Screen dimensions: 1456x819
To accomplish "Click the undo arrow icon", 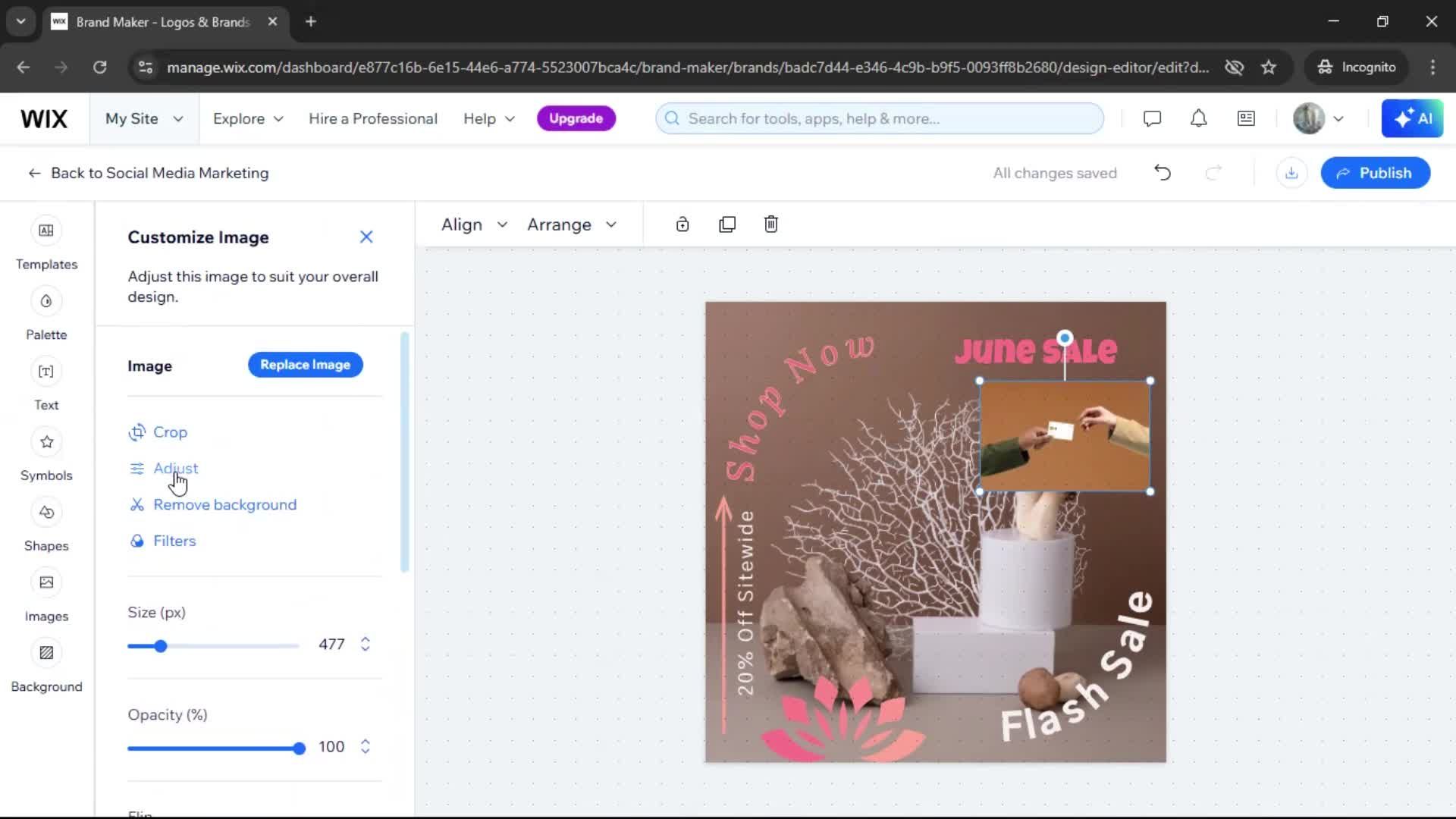I will pos(1163,173).
